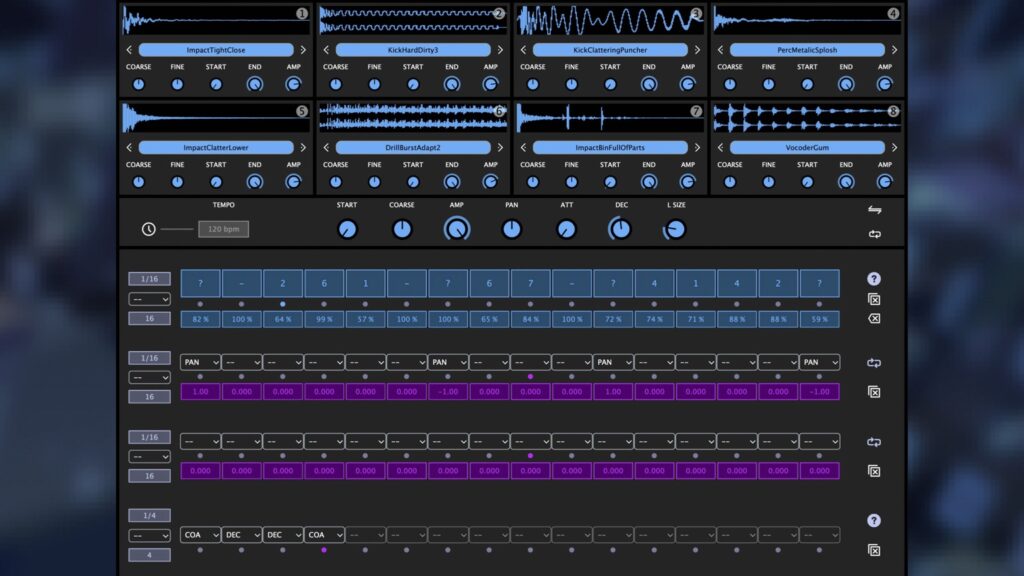This screenshot has height=576, width=1024.
Task: Open first COA dropdown in bottom row
Action: coord(200,535)
